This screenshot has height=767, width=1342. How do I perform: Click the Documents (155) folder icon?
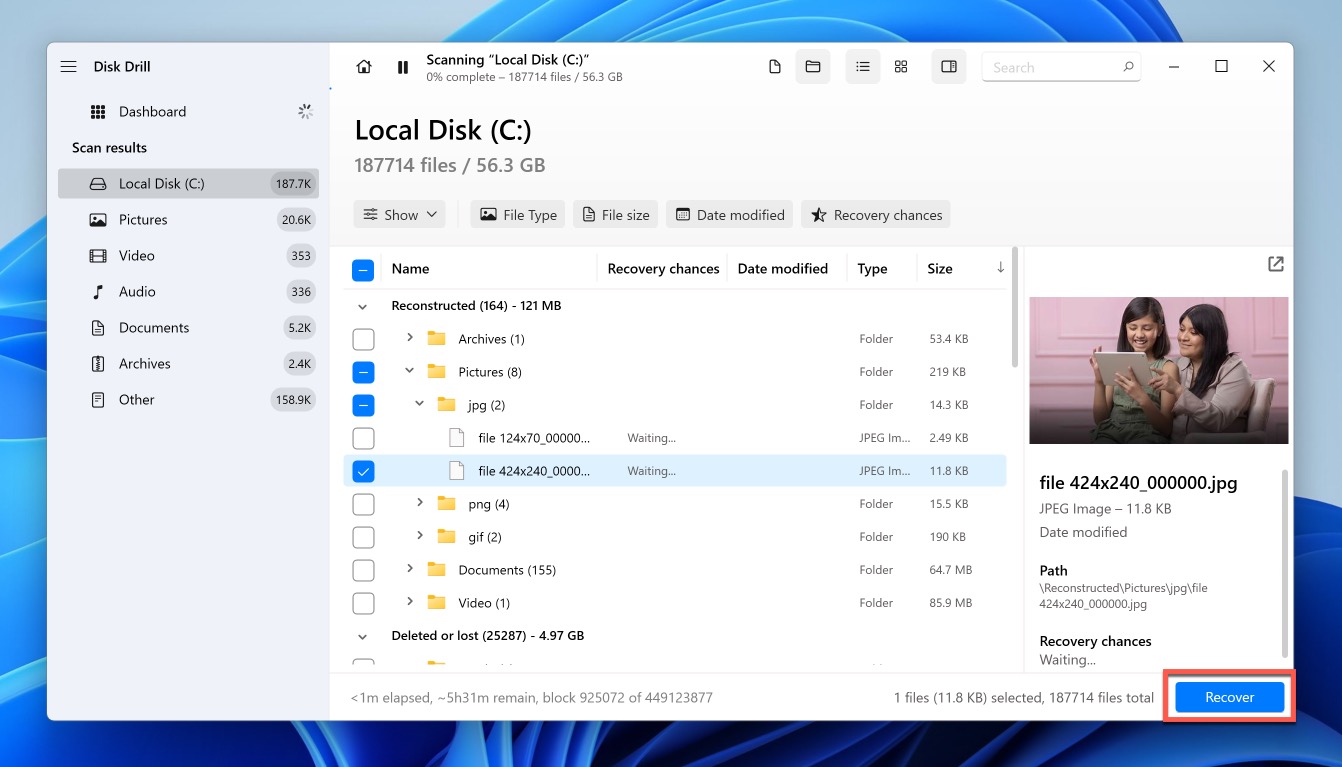pyautogui.click(x=436, y=569)
